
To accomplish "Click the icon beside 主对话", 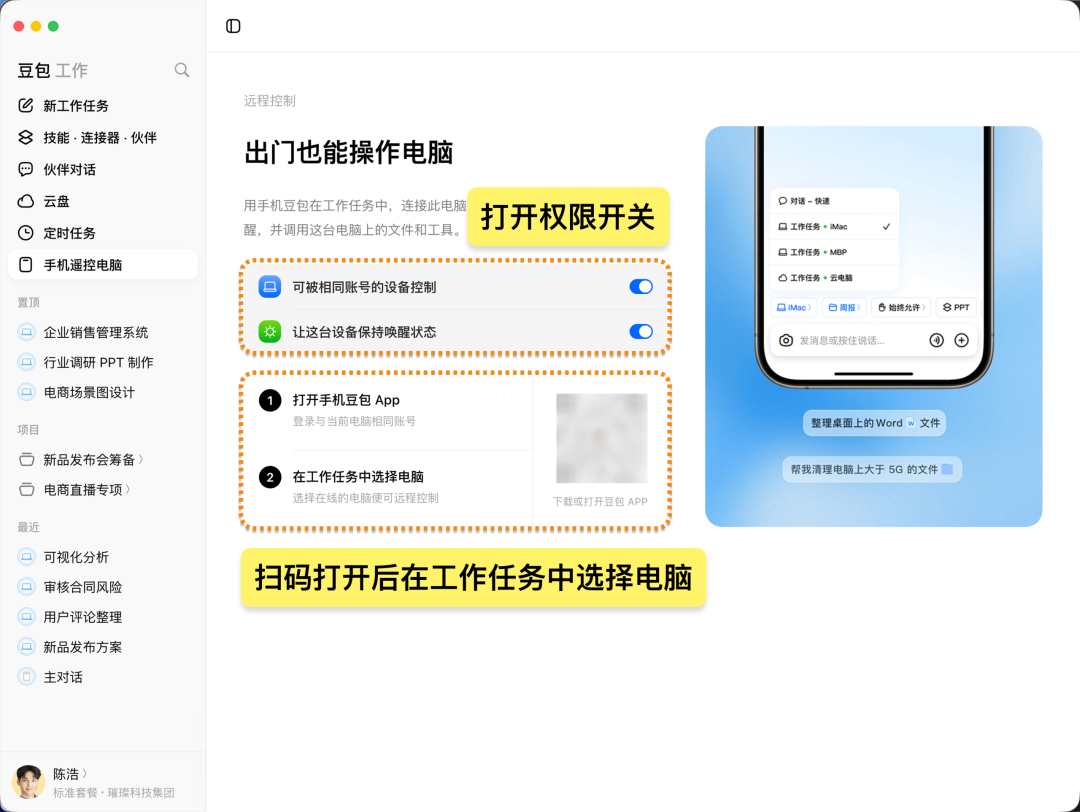I will tap(26, 677).
